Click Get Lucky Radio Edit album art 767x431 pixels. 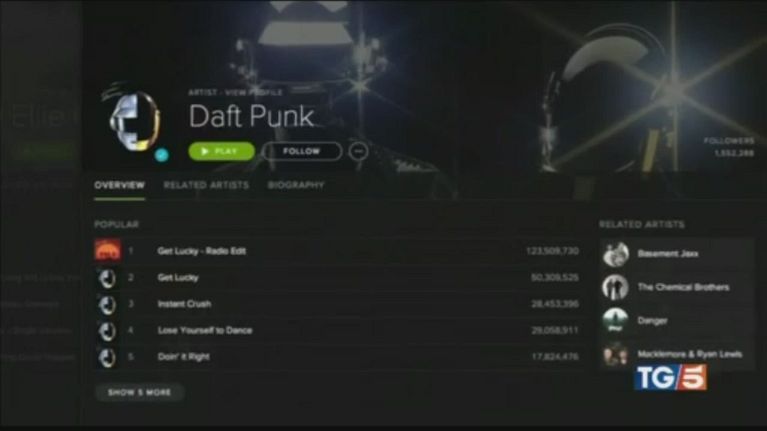[x=108, y=250]
